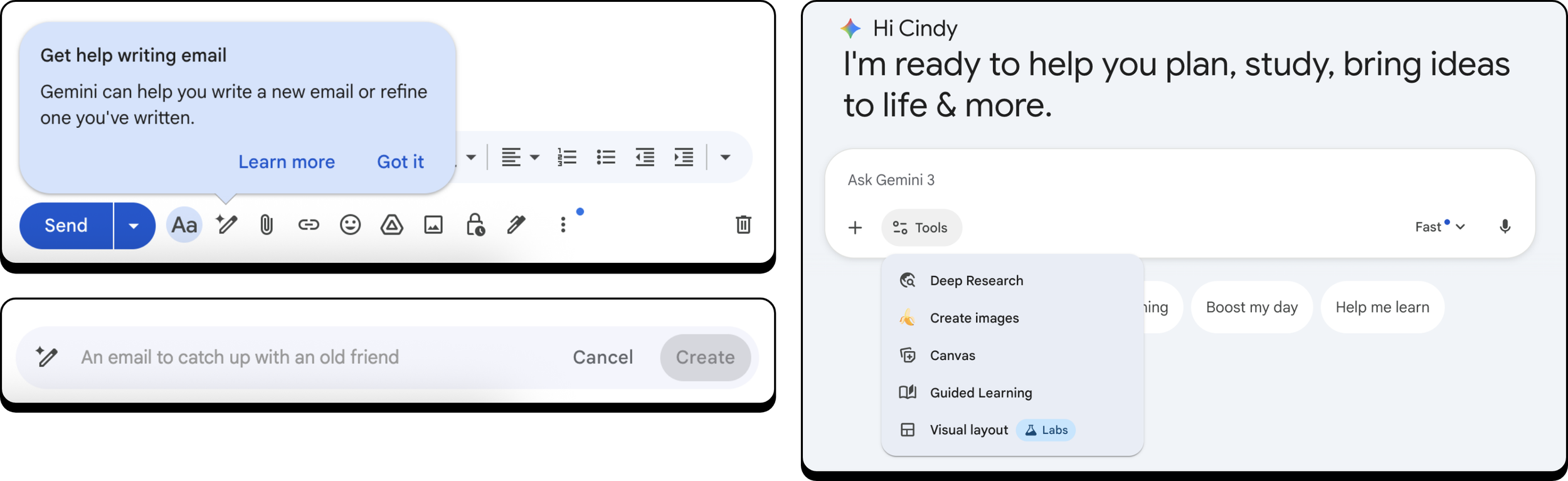Click the numbered list icon
1568x481 pixels.
[567, 157]
